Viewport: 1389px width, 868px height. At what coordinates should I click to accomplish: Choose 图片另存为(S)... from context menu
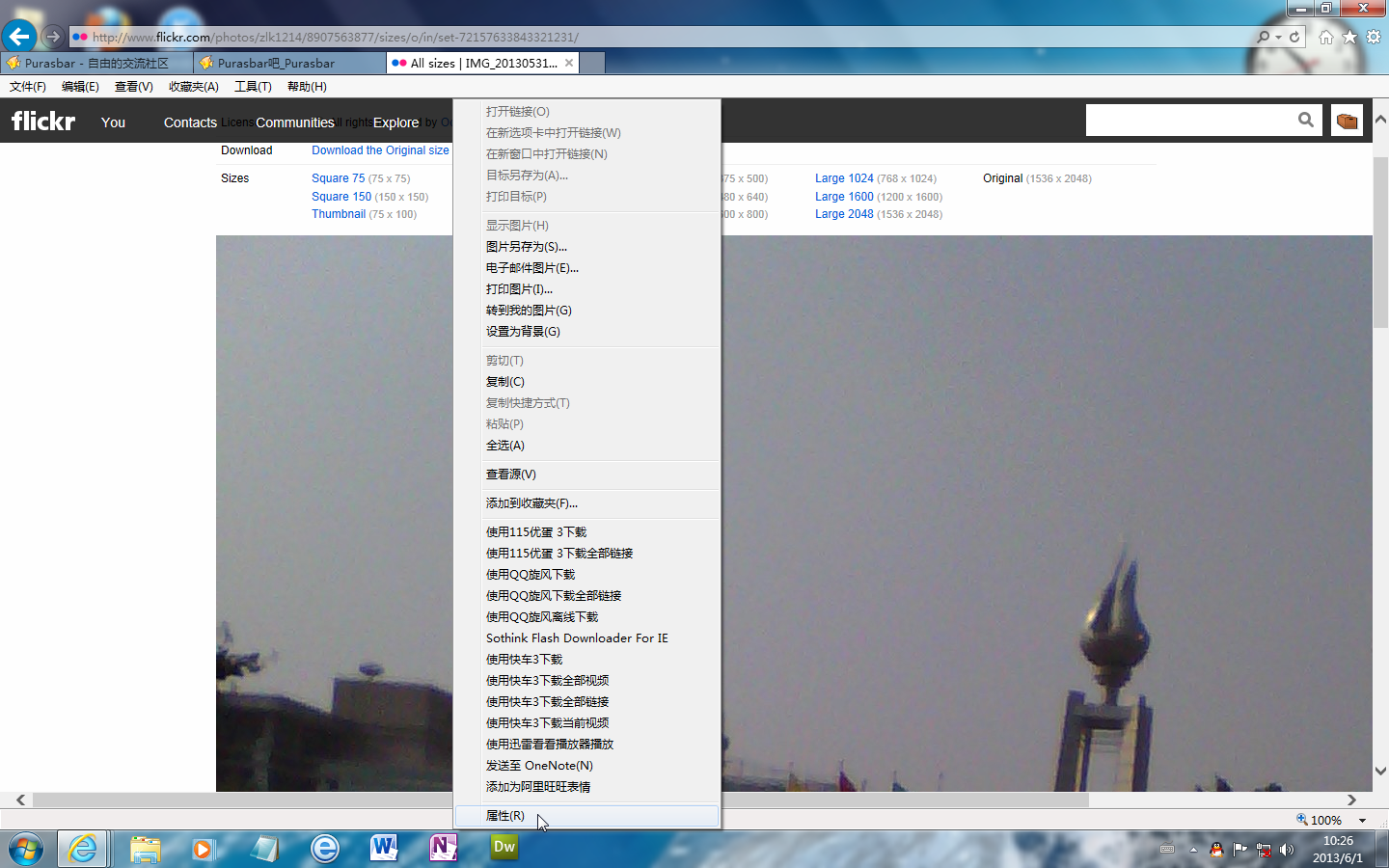pyautogui.click(x=527, y=247)
